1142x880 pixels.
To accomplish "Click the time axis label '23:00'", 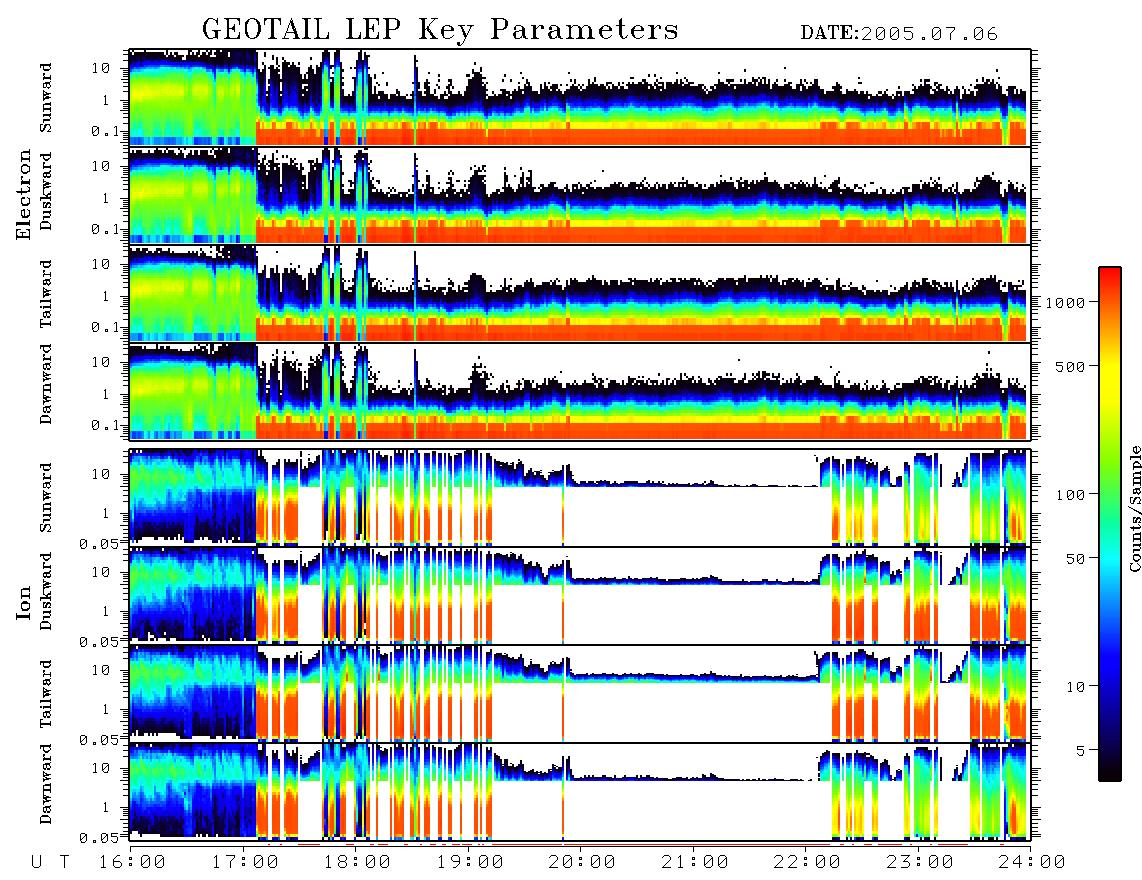I will [x=920, y=862].
